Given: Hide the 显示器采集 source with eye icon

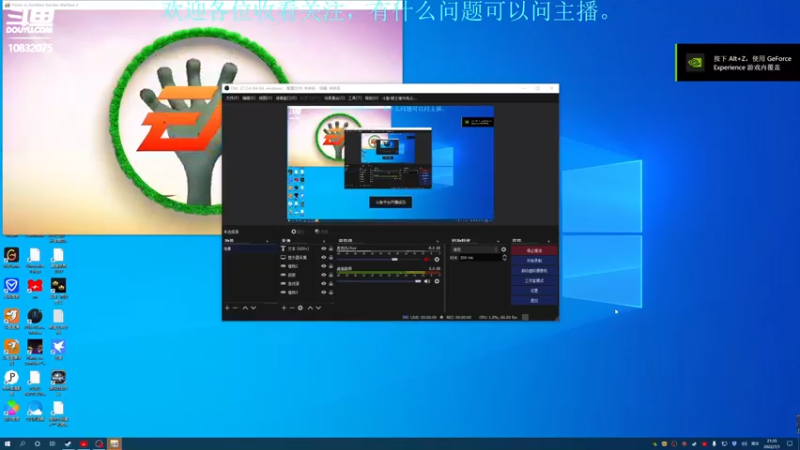Looking at the screenshot, I should 323,258.
